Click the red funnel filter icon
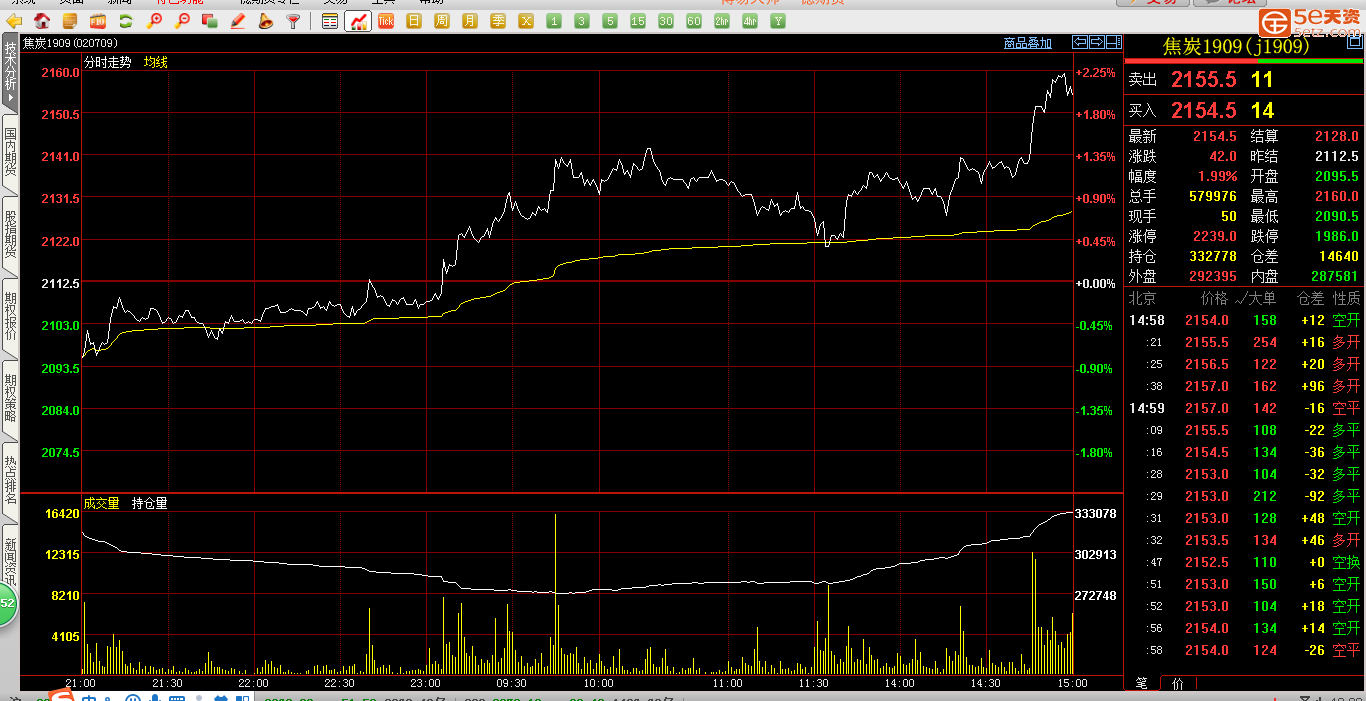 click(x=293, y=21)
